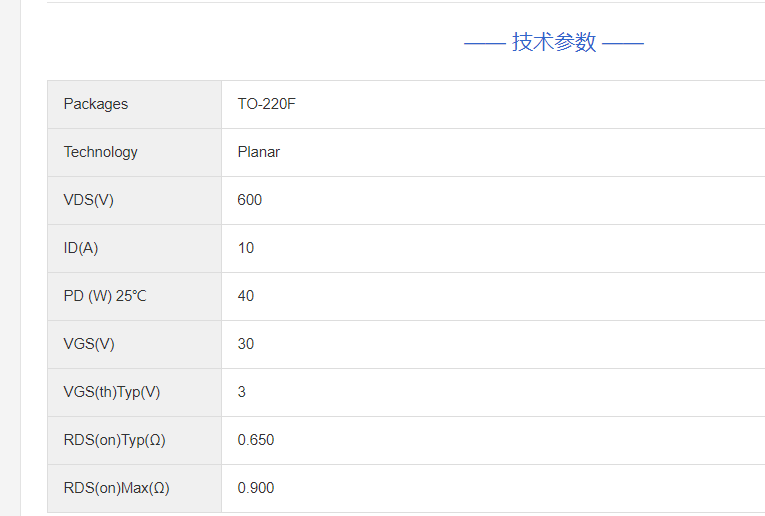Viewport: 765px width, 516px height.
Task: Click the TO-220F package value
Action: (266, 104)
